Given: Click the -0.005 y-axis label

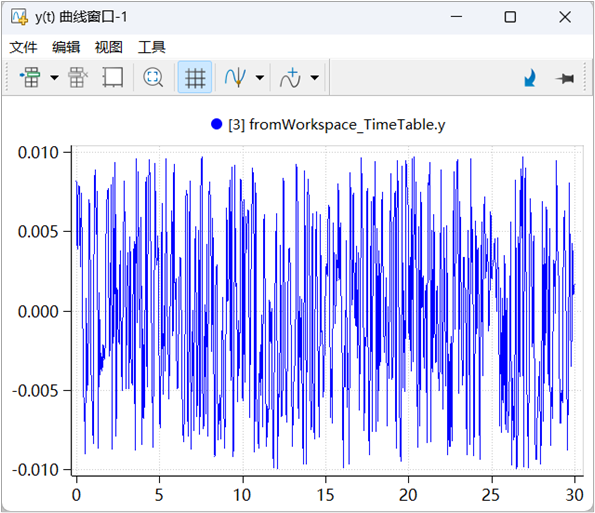Looking at the screenshot, I should [35, 390].
